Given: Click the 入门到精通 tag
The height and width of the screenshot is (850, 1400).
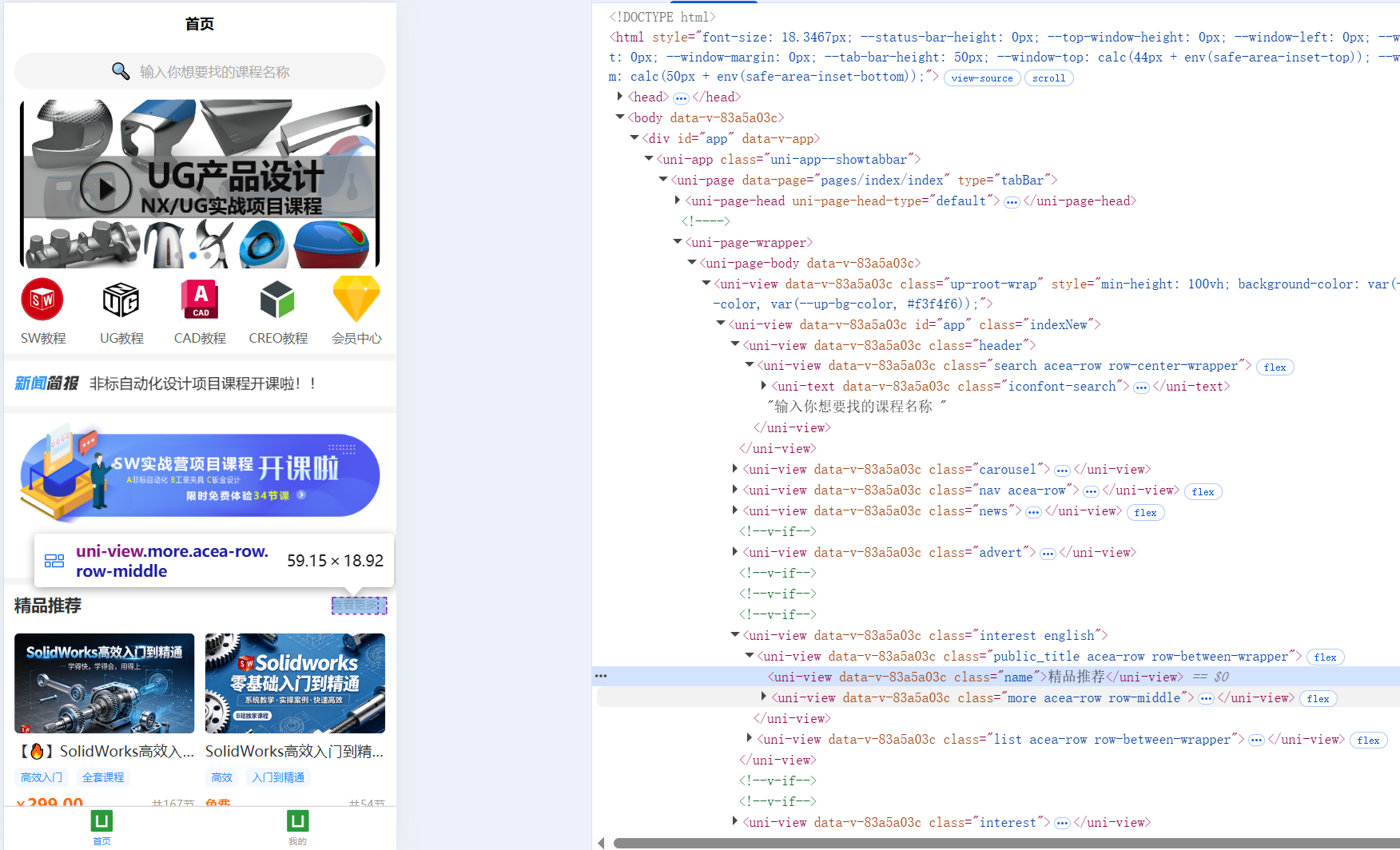Looking at the screenshot, I should [278, 777].
